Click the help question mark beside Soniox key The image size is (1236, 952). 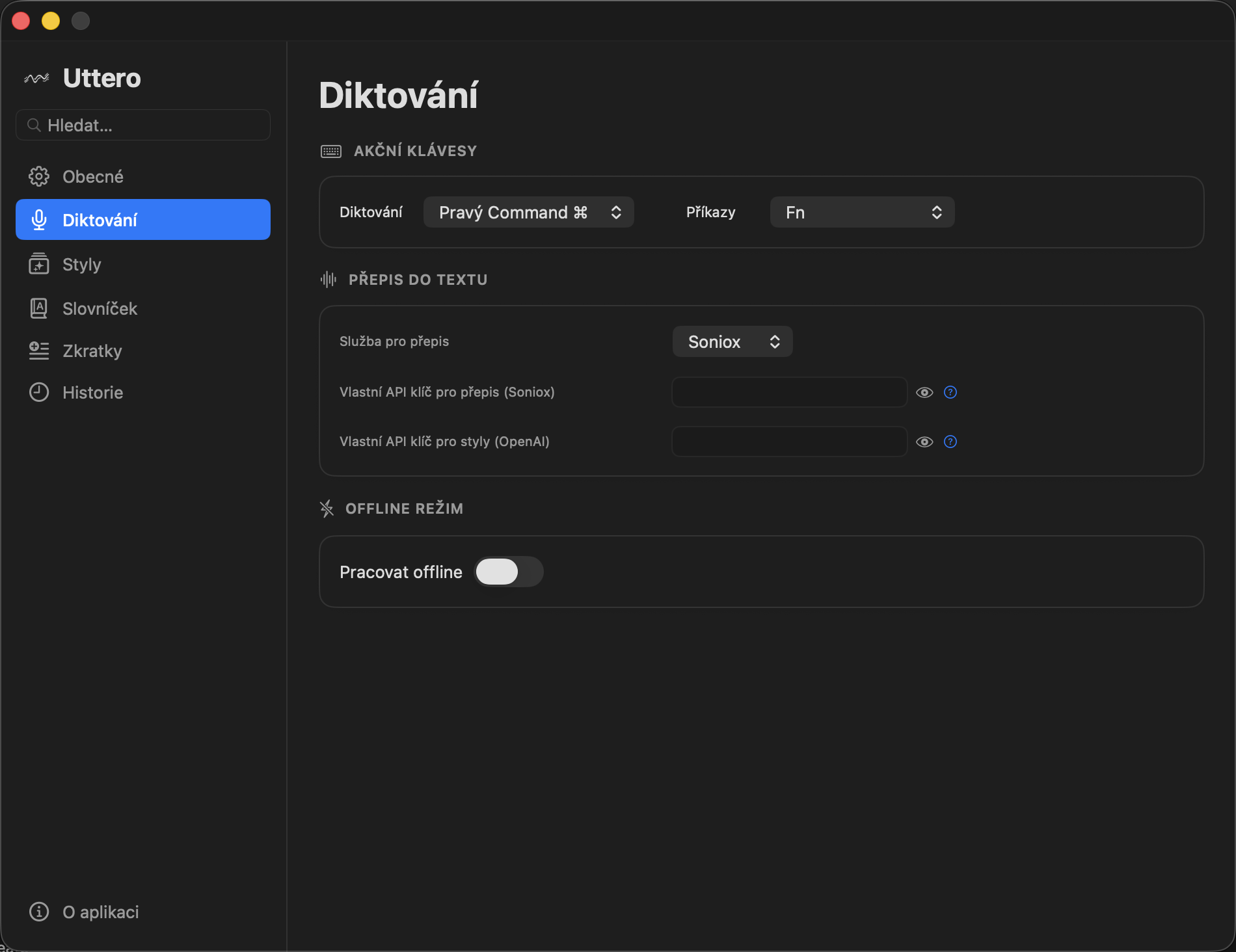click(x=950, y=392)
